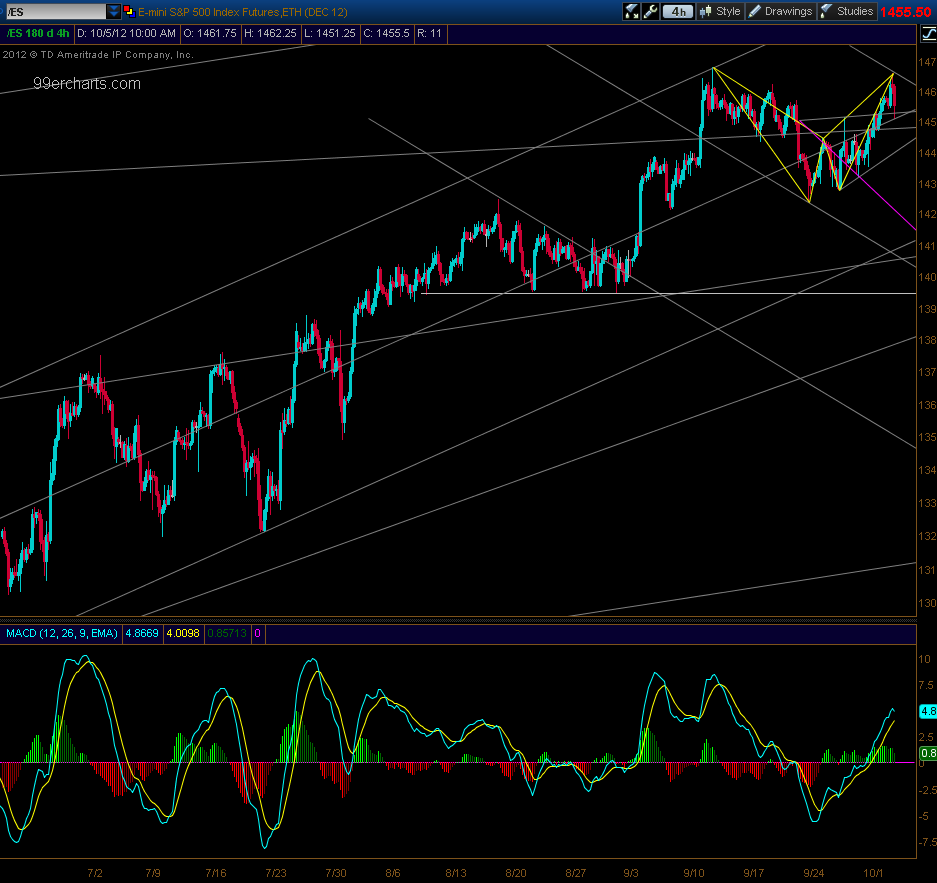Click the 8/20 date label on time axis

(515, 873)
